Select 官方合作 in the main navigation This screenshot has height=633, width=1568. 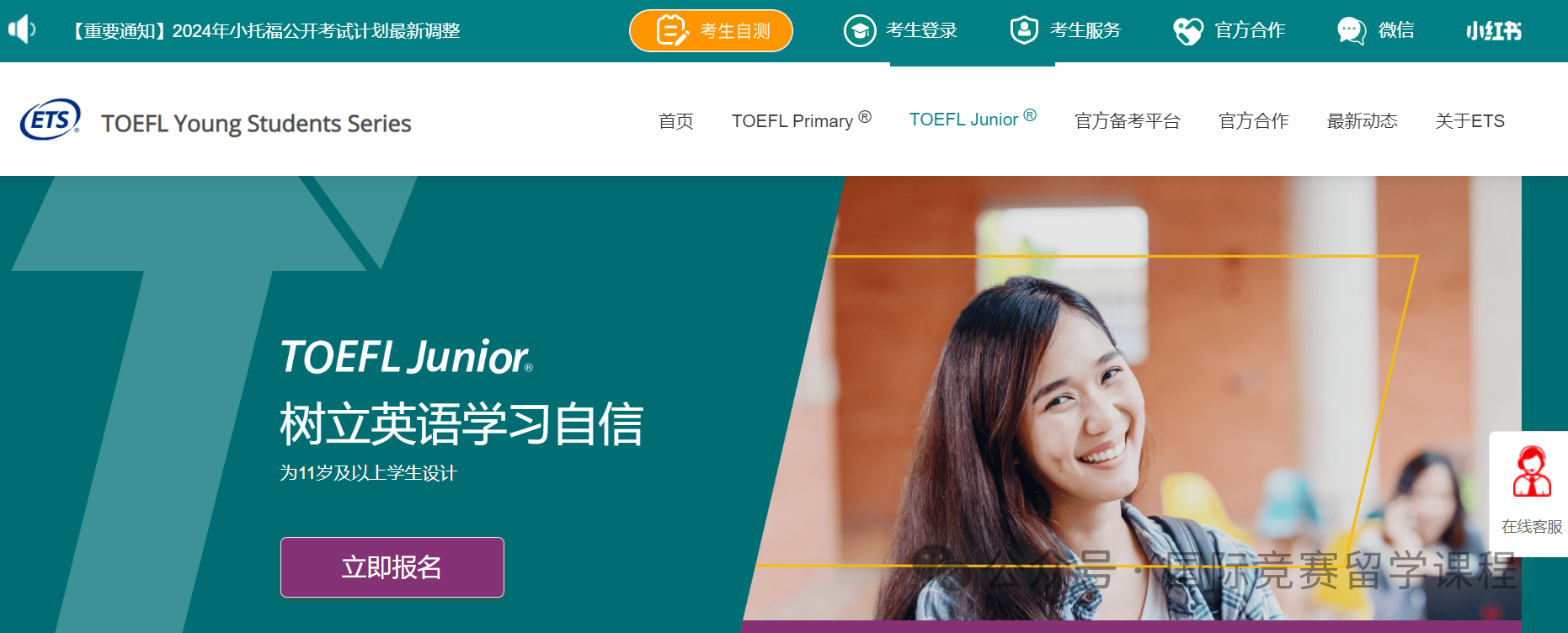1254,121
